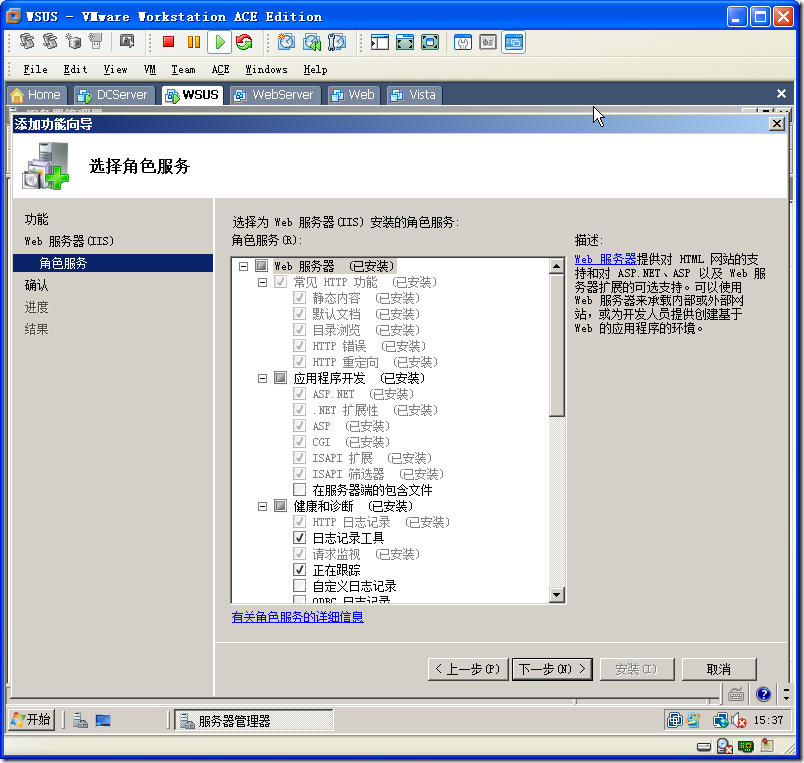This screenshot has height=763, width=804.
Task: Switch to the Home tab
Action: click(36, 95)
